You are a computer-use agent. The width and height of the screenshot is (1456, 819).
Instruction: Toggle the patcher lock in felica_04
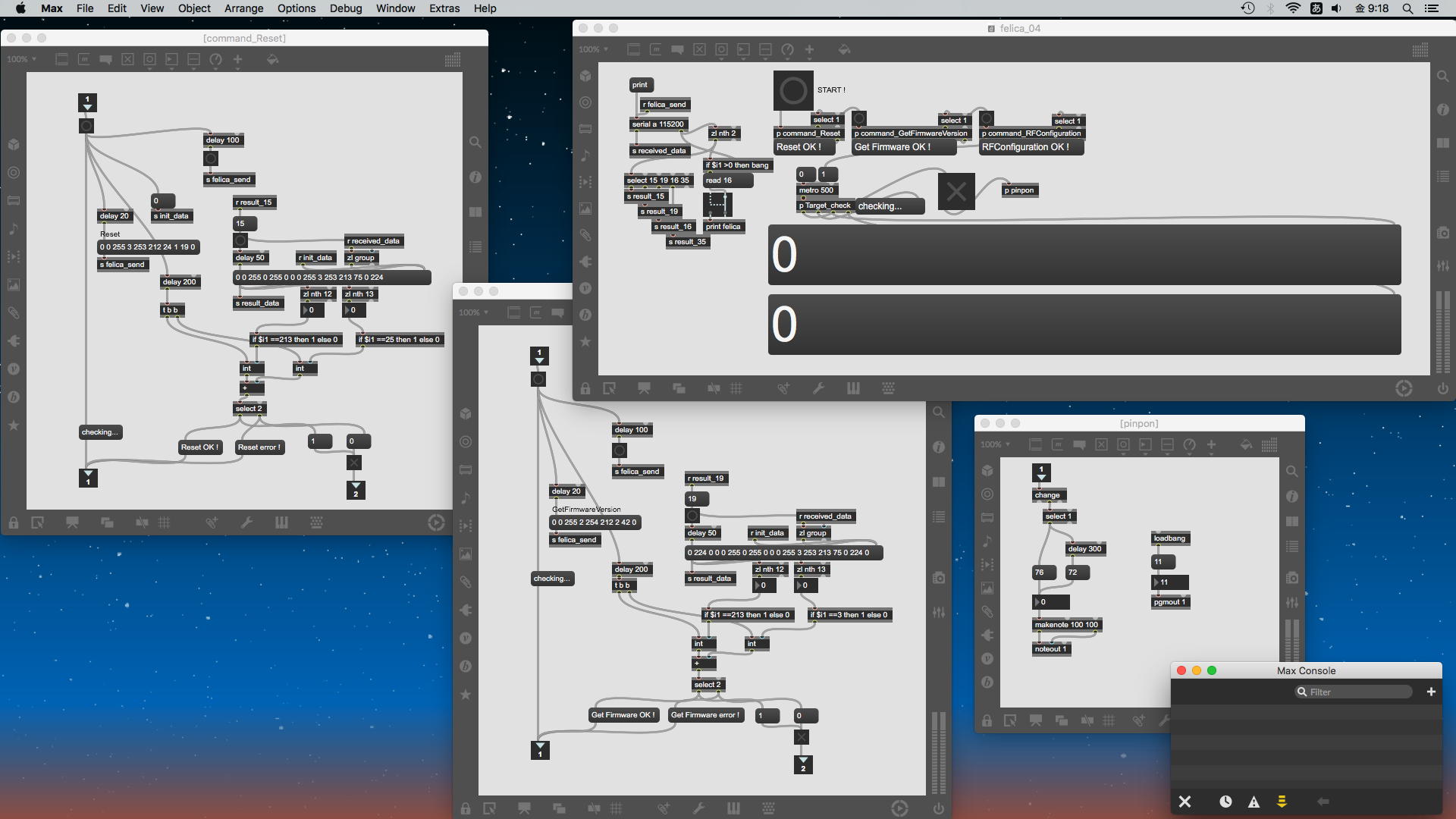(585, 388)
